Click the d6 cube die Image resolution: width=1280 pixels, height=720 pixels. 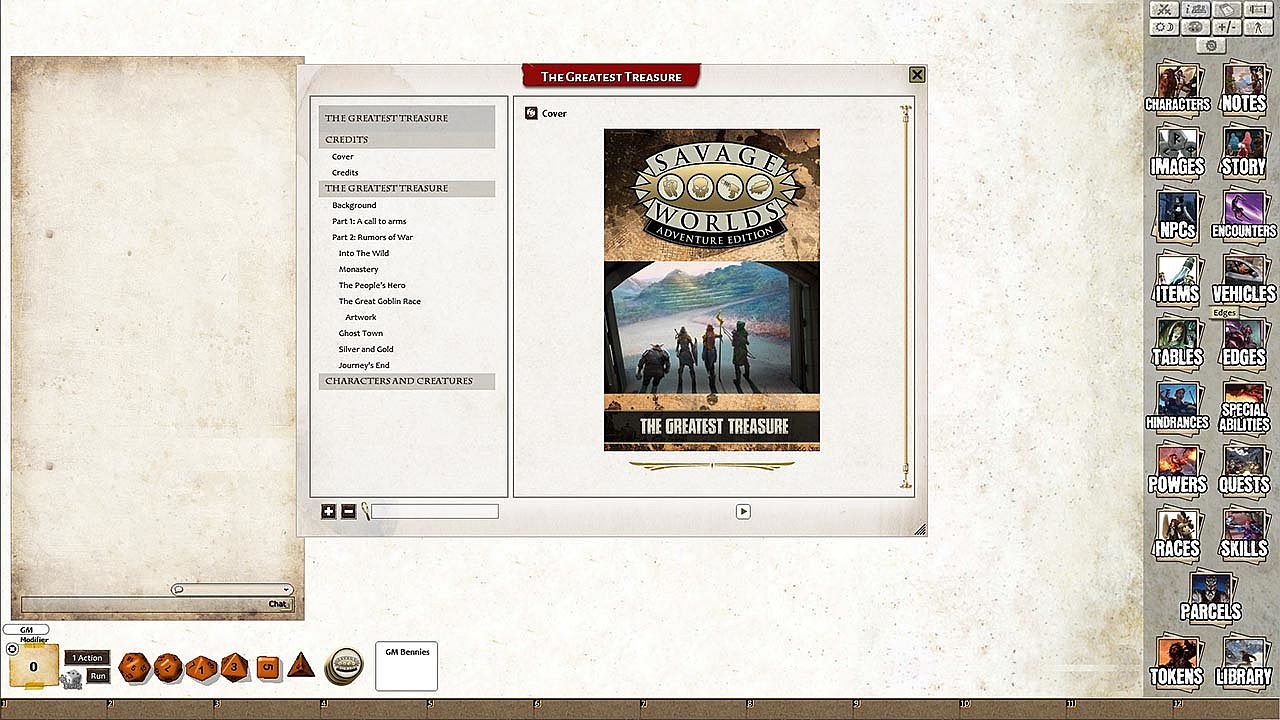coord(267,667)
